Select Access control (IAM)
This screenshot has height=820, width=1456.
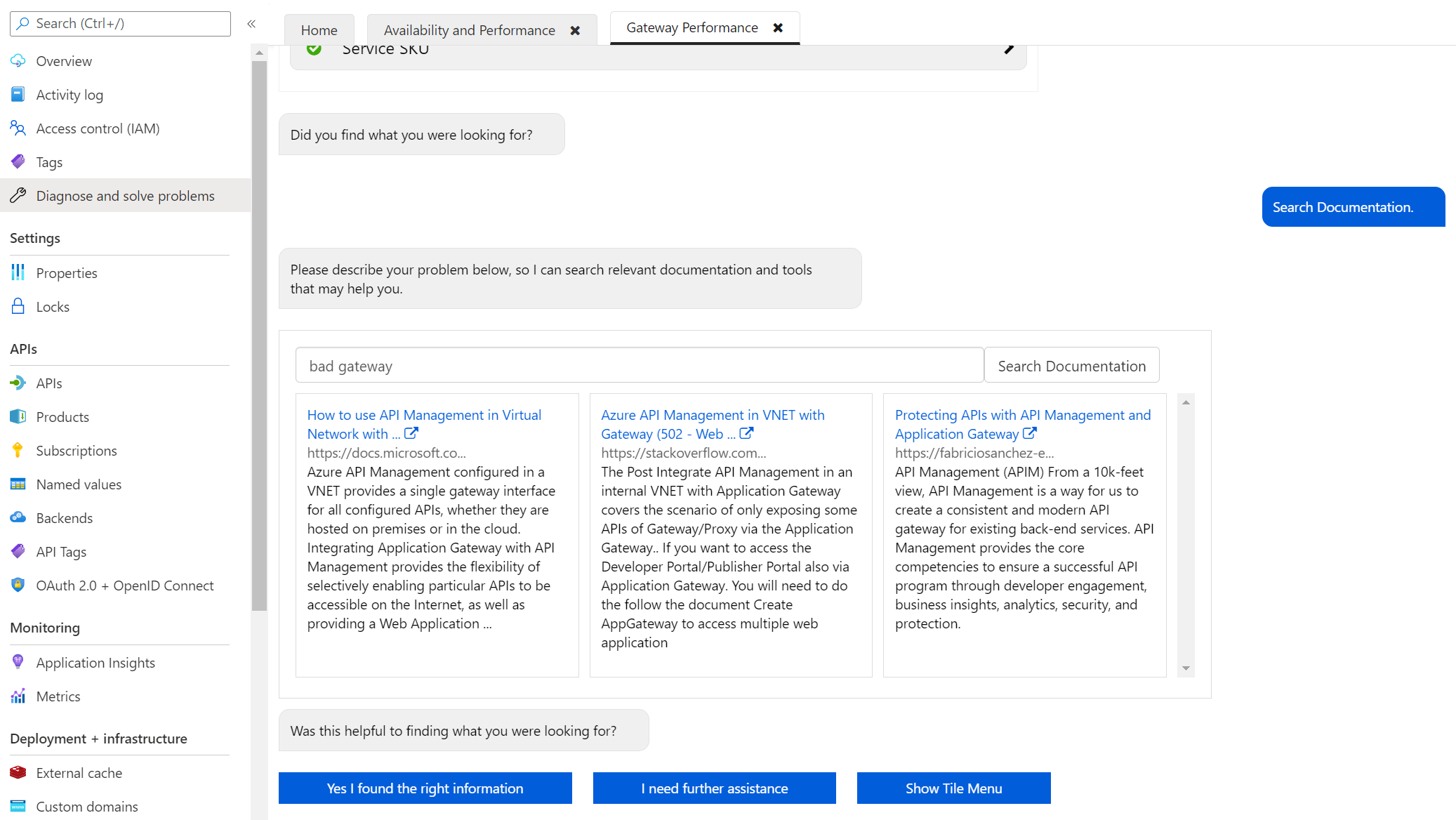(99, 128)
